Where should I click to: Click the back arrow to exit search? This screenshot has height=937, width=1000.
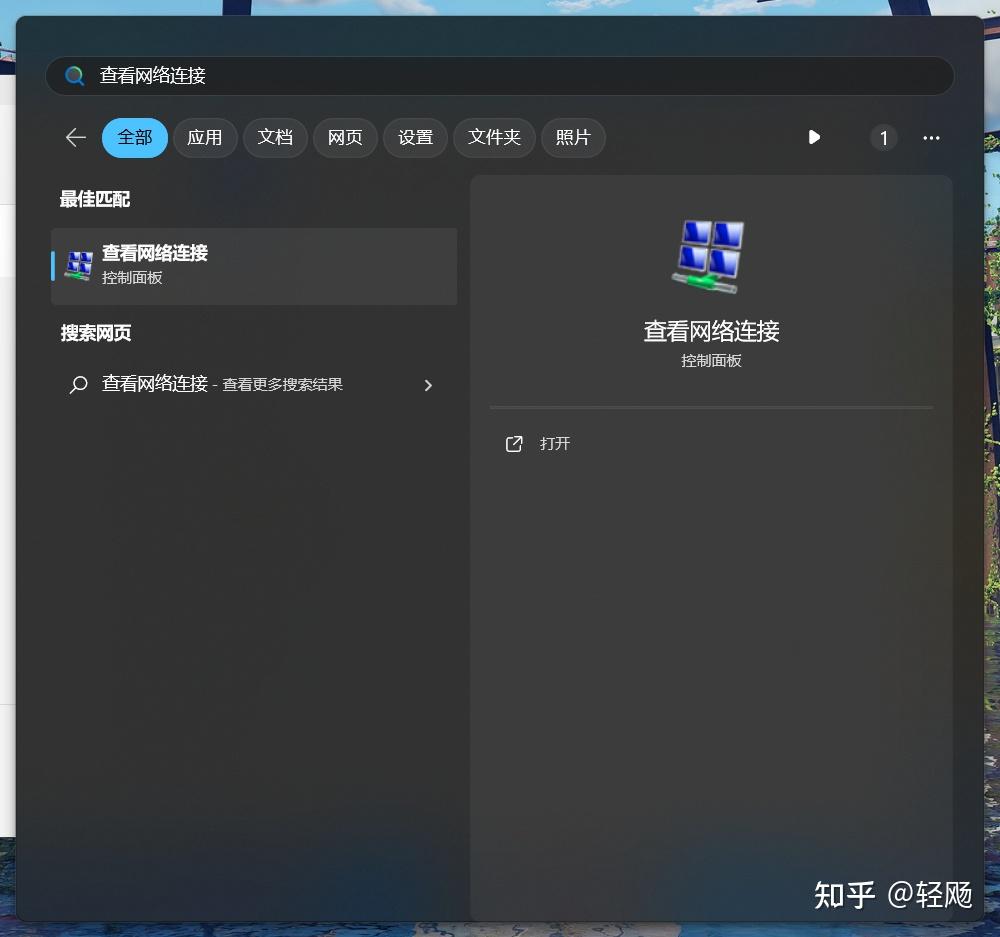pos(75,138)
